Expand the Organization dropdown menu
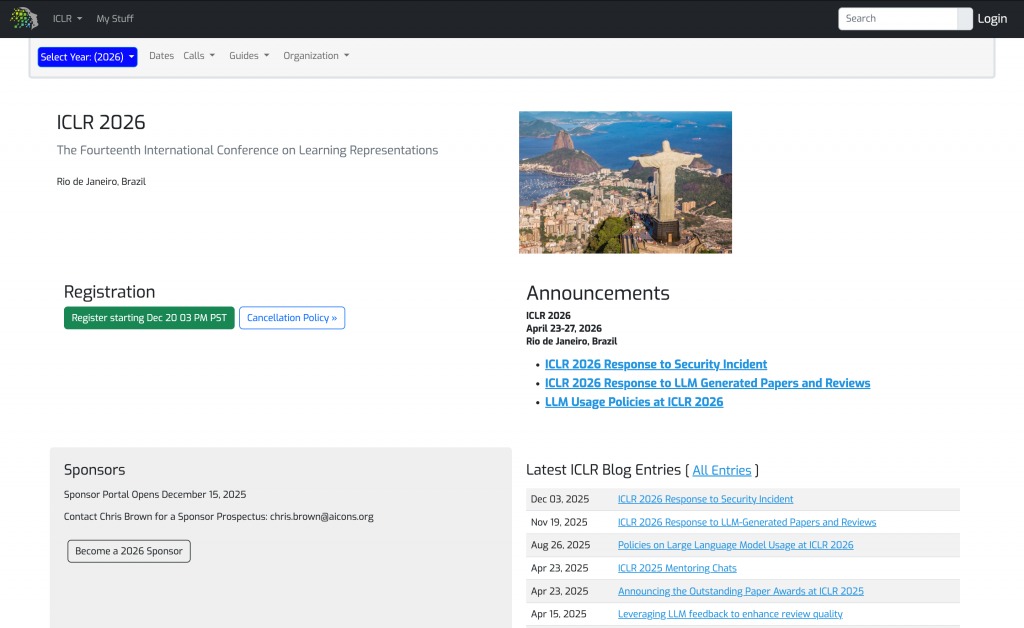Screen dimensions: 1024x628 (x=316, y=56)
